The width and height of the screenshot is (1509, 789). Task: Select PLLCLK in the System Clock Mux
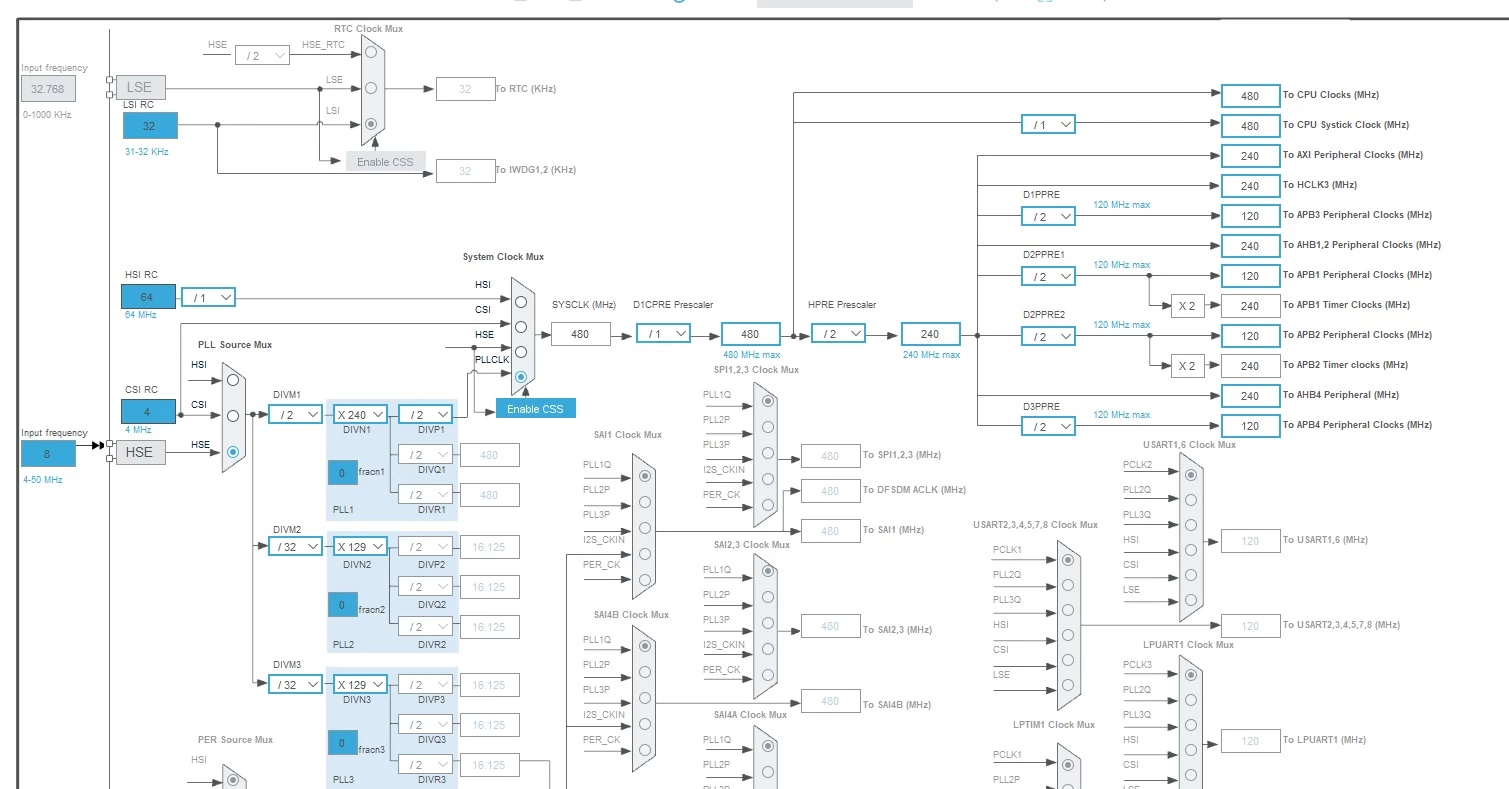click(x=521, y=377)
